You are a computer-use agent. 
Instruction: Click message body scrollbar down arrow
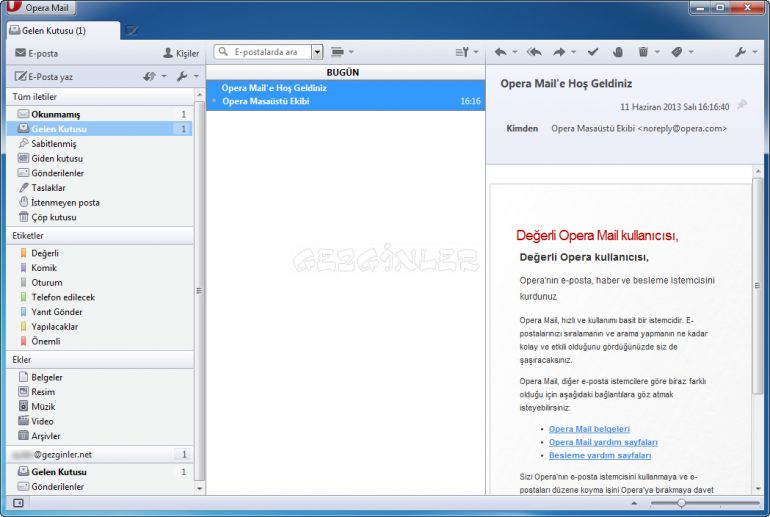pos(758,489)
